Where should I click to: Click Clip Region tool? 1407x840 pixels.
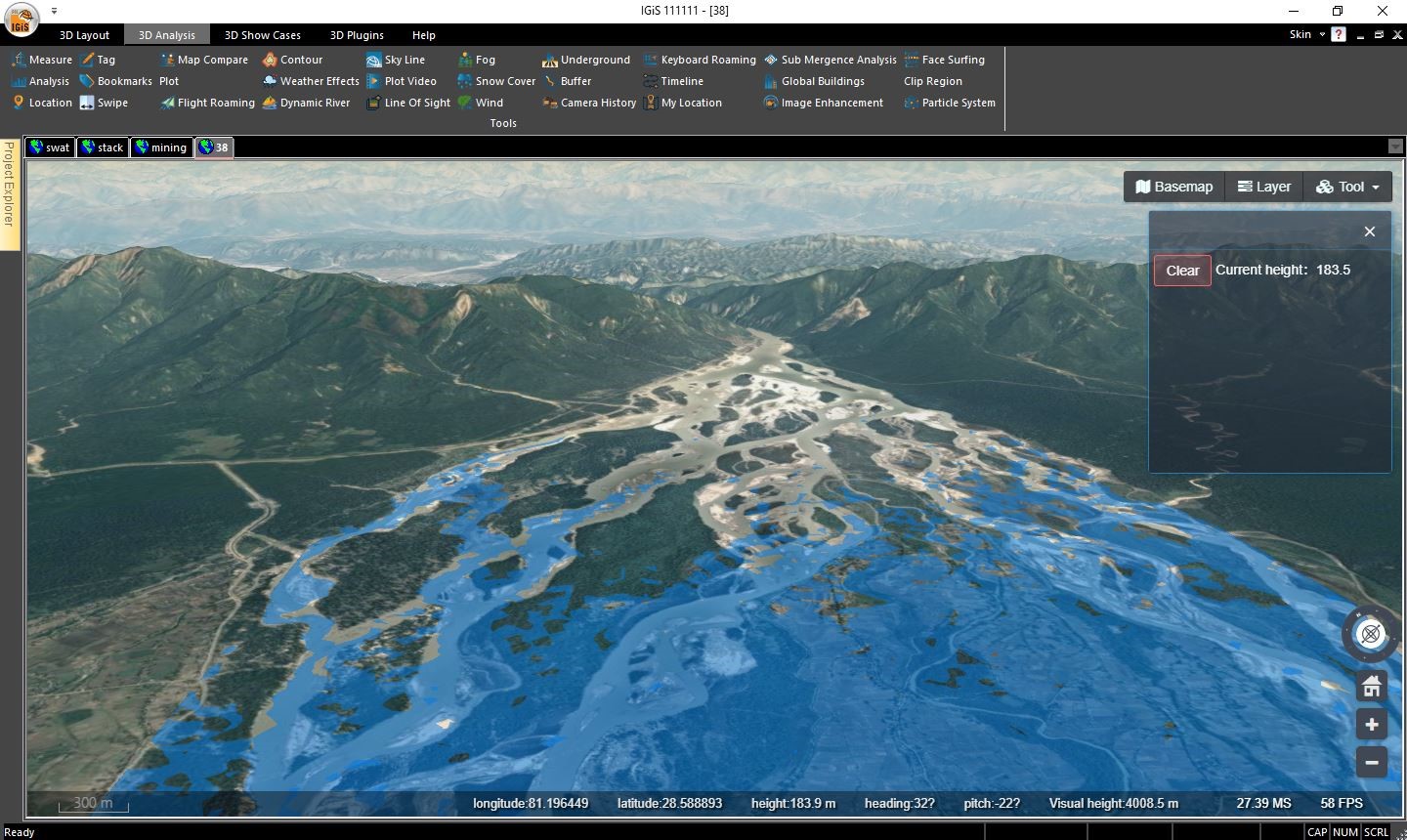[x=933, y=81]
